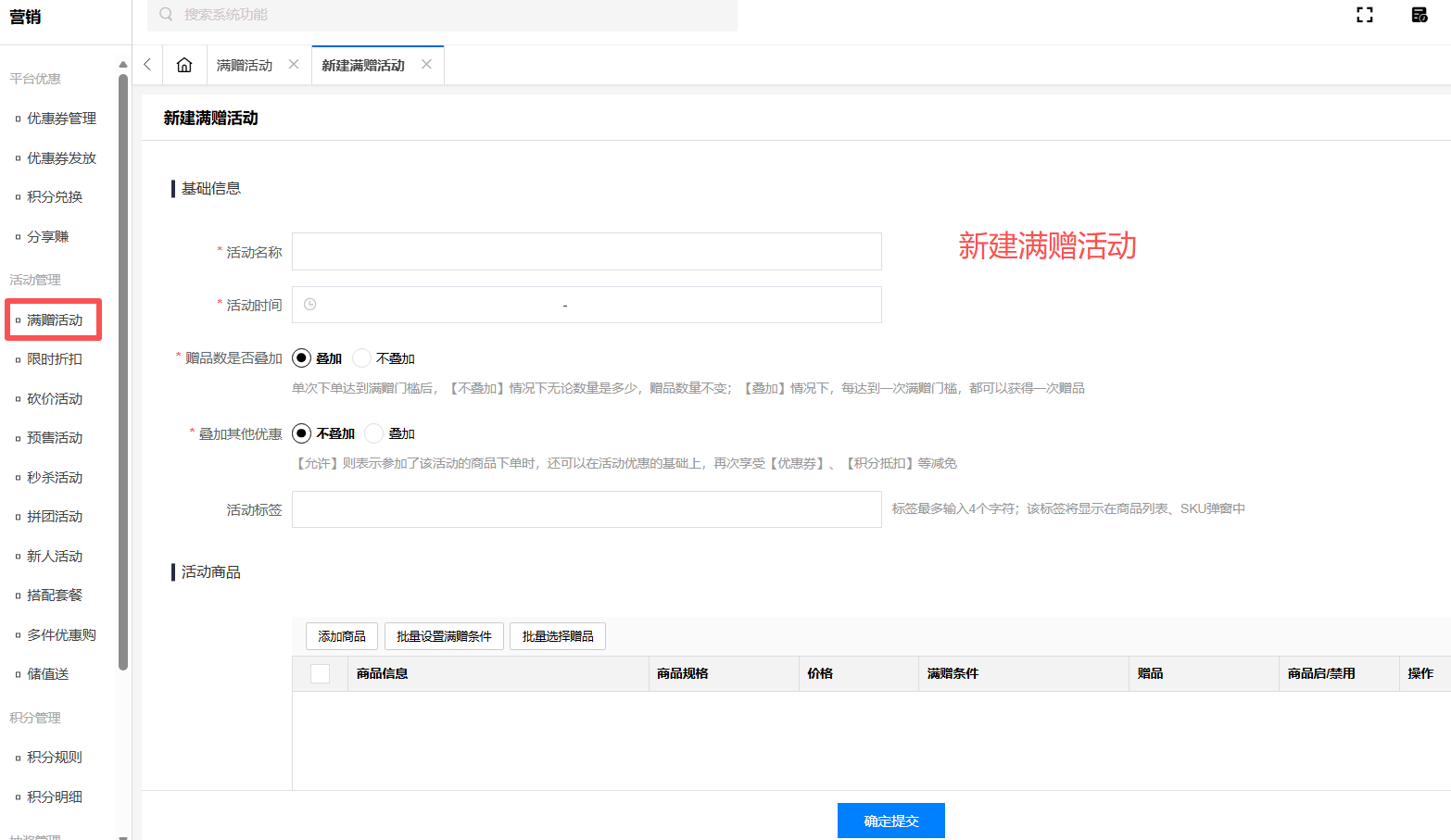Image resolution: width=1451 pixels, height=840 pixels.
Task: Open 积分兑换 in sidebar
Action: coord(55,196)
